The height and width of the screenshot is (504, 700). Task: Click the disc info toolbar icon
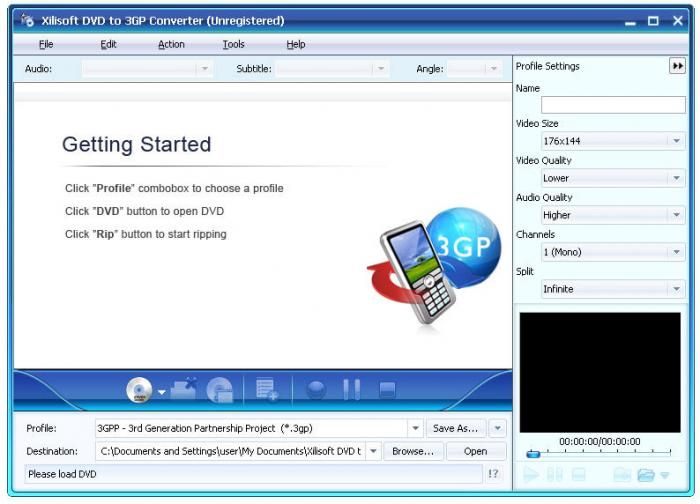[220, 390]
